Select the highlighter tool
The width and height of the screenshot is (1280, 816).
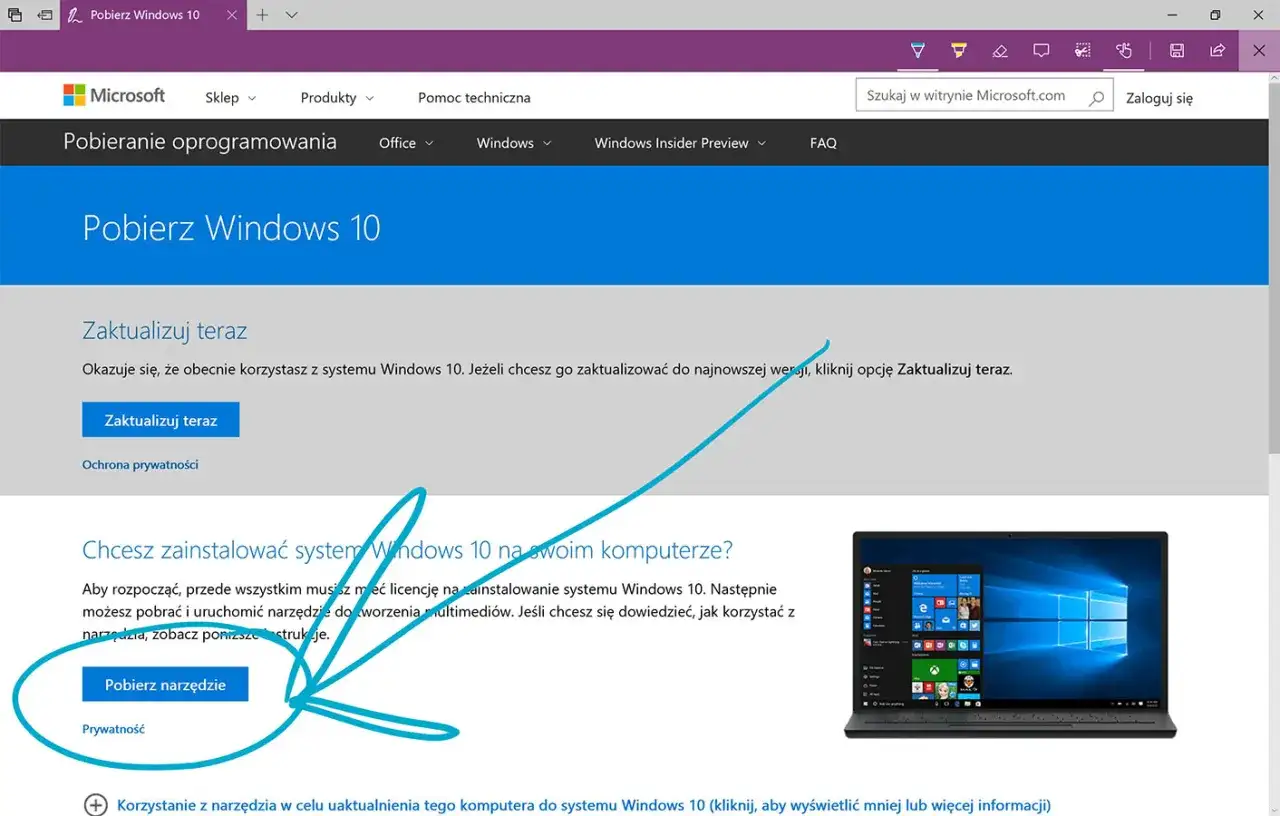point(959,50)
